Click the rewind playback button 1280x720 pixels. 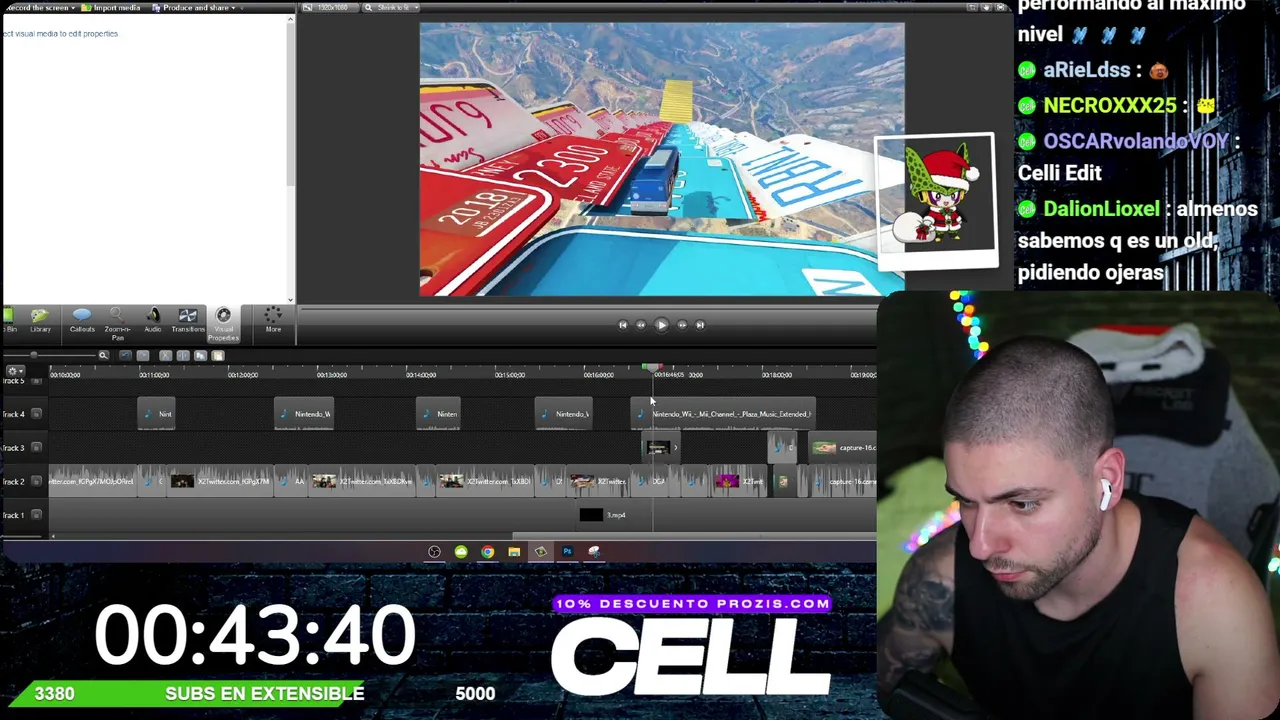pyautogui.click(x=641, y=325)
